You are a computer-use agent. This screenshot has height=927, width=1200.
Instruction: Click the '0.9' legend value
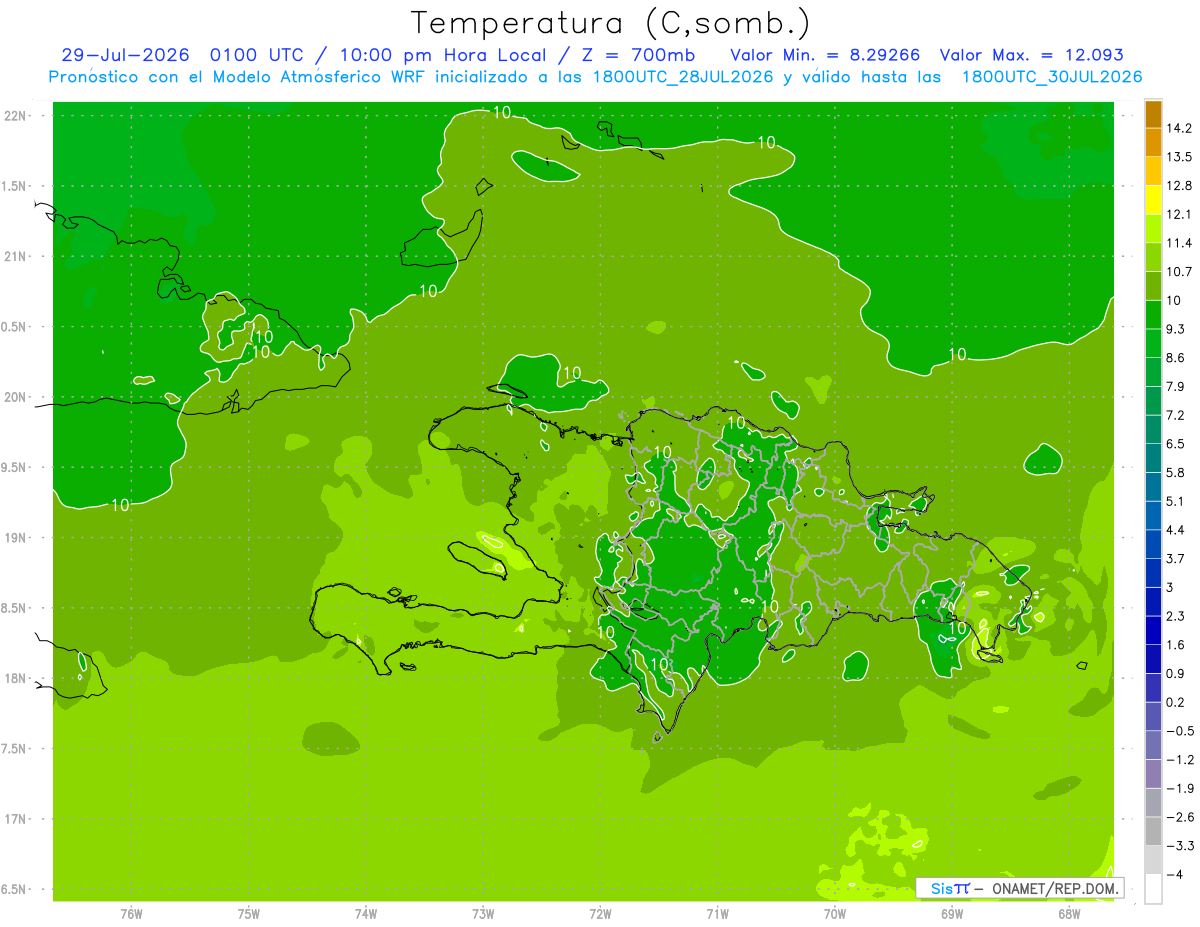pyautogui.click(x=1176, y=673)
